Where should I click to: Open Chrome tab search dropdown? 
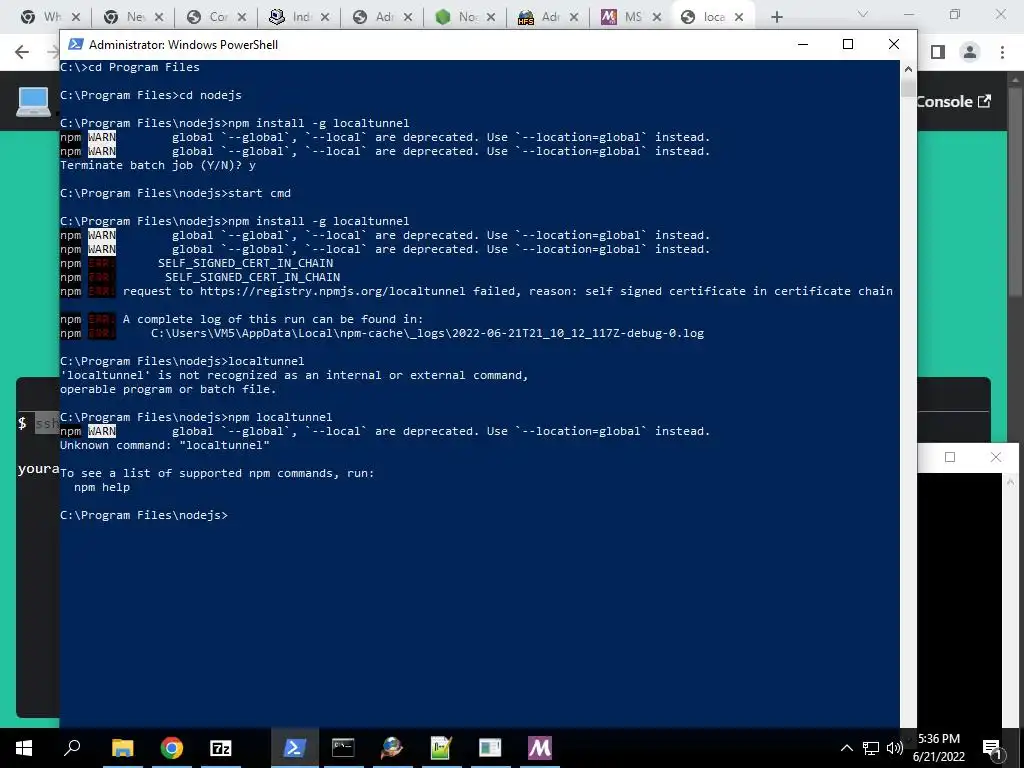coord(863,14)
